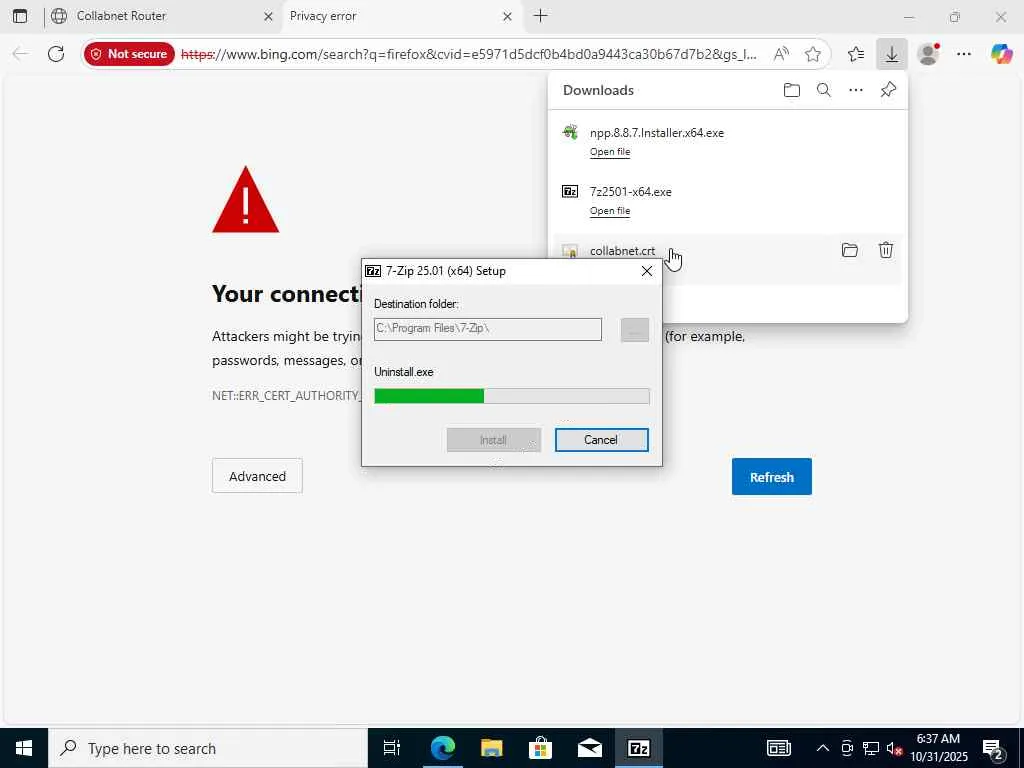Open Microsoft Edge from taskbar
The image size is (1024, 768).
click(x=442, y=748)
